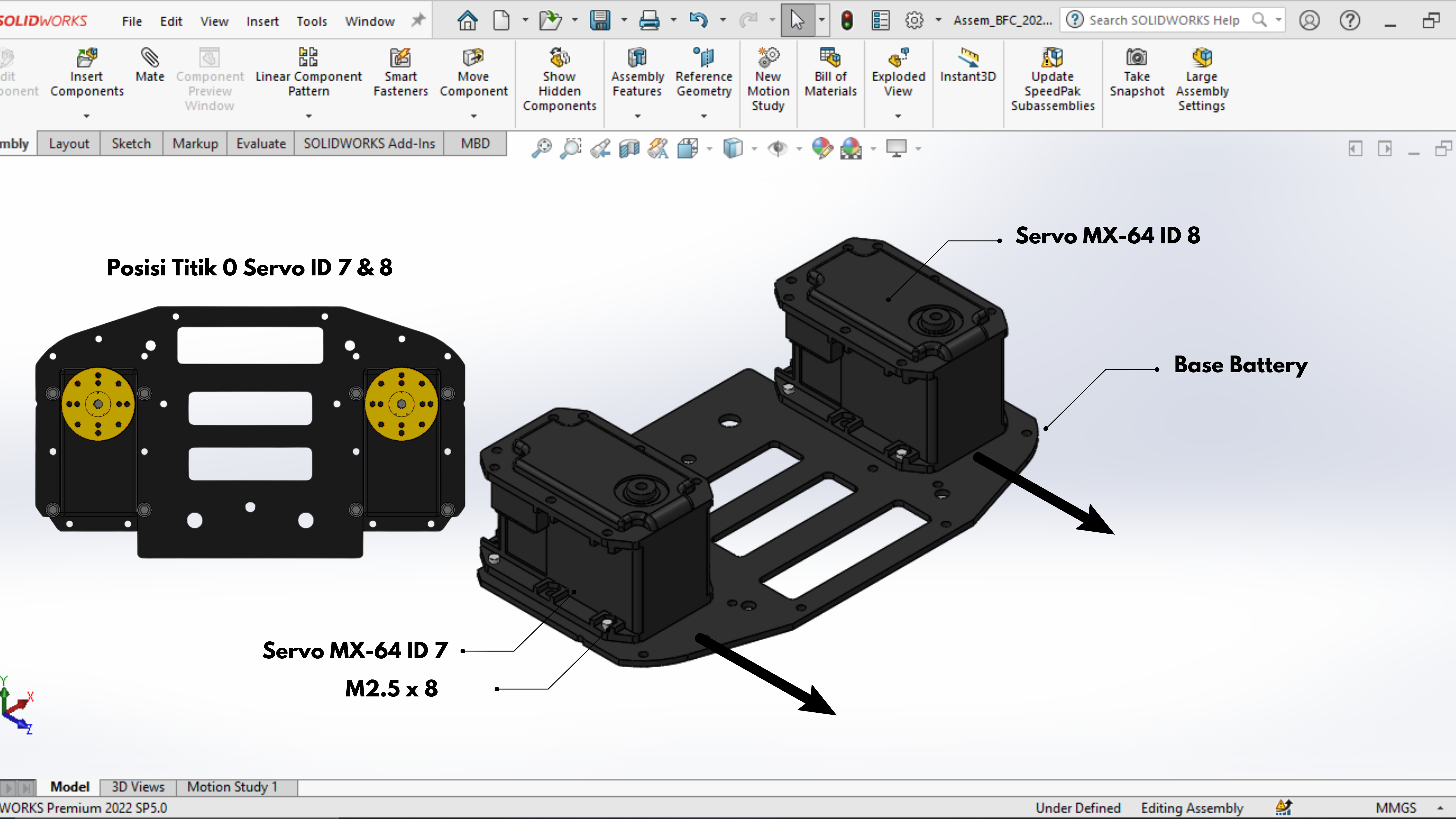Switch to the Layout tab
The image size is (1456, 819).
69,144
